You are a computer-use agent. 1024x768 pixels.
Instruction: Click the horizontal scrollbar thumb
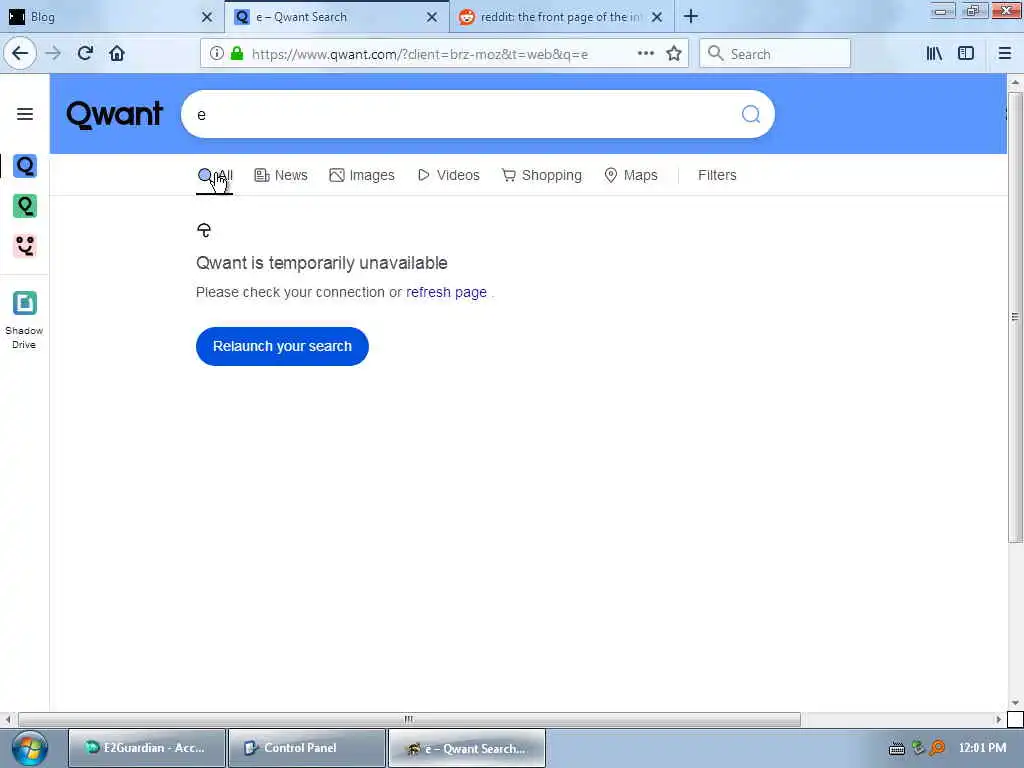[409, 719]
